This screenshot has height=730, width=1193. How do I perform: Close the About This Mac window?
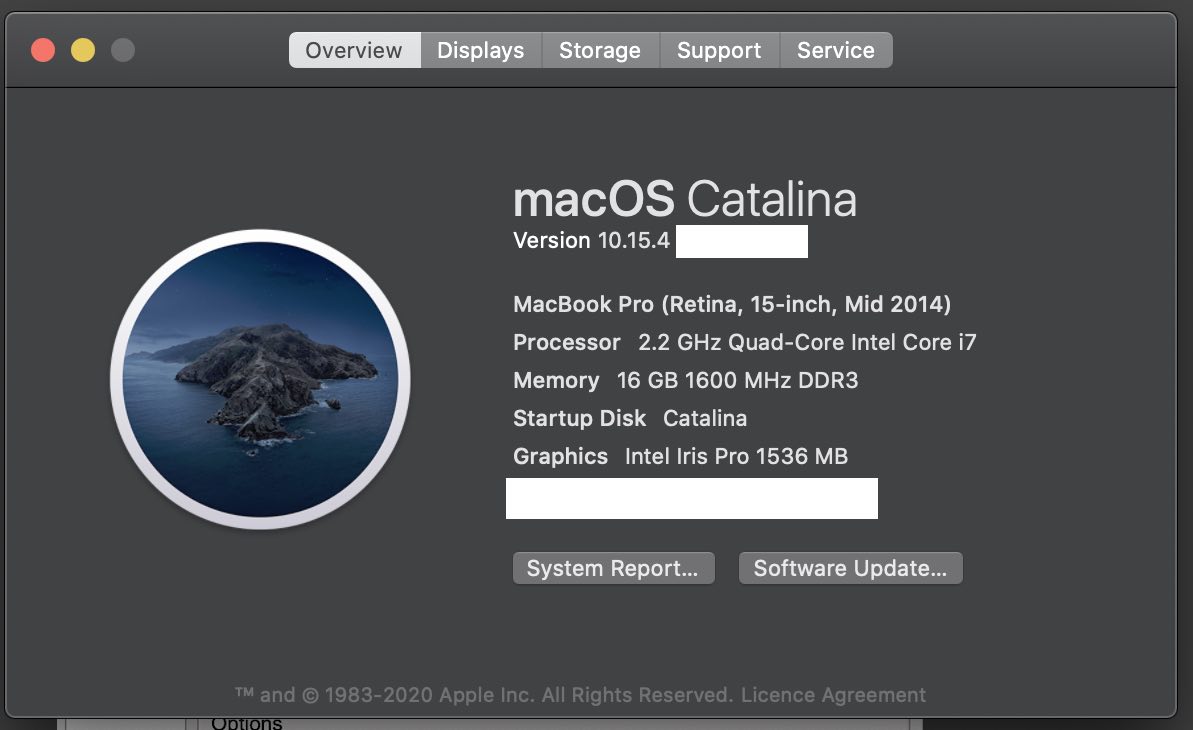click(x=43, y=50)
